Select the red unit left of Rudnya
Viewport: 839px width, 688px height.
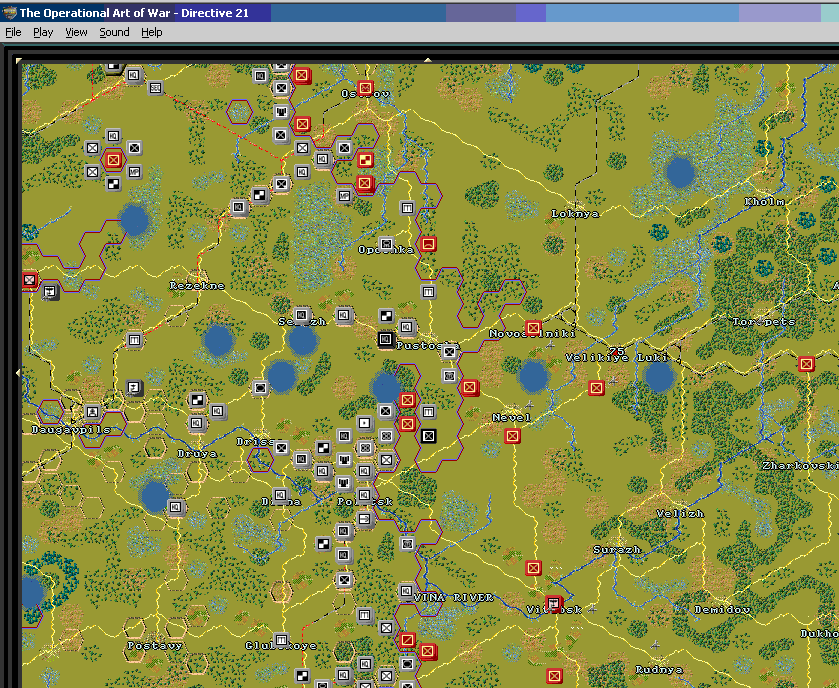point(554,676)
